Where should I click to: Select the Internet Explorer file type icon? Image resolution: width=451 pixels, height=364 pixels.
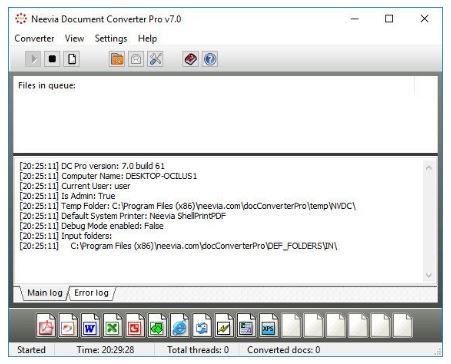tap(179, 325)
